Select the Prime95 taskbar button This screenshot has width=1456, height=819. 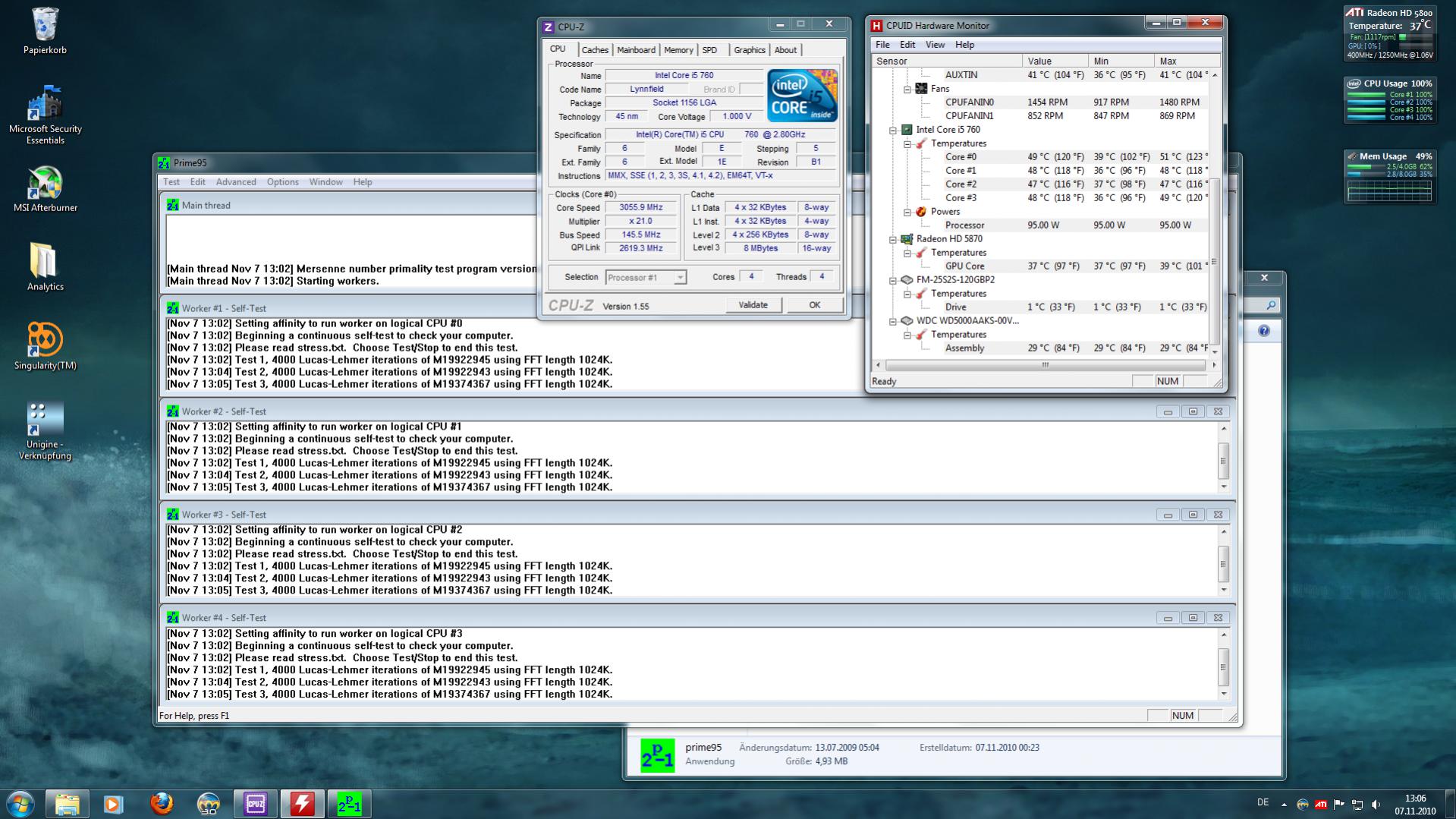click(349, 804)
